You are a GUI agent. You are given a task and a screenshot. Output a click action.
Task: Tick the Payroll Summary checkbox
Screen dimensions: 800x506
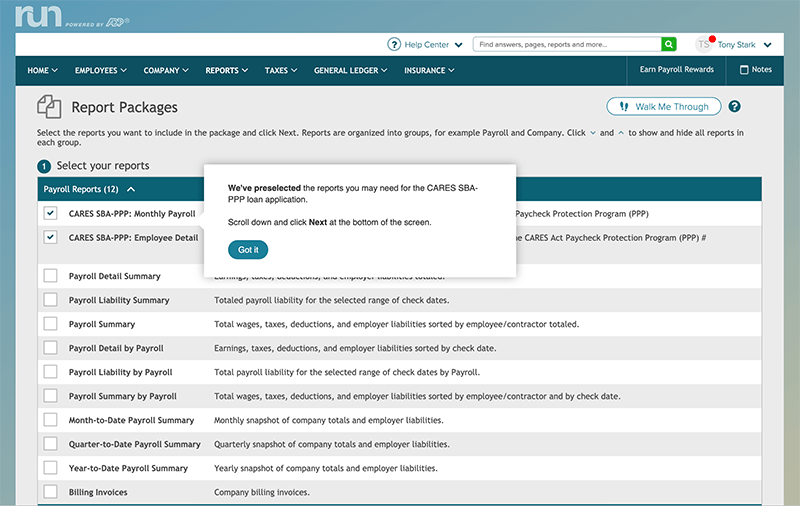coord(50,323)
